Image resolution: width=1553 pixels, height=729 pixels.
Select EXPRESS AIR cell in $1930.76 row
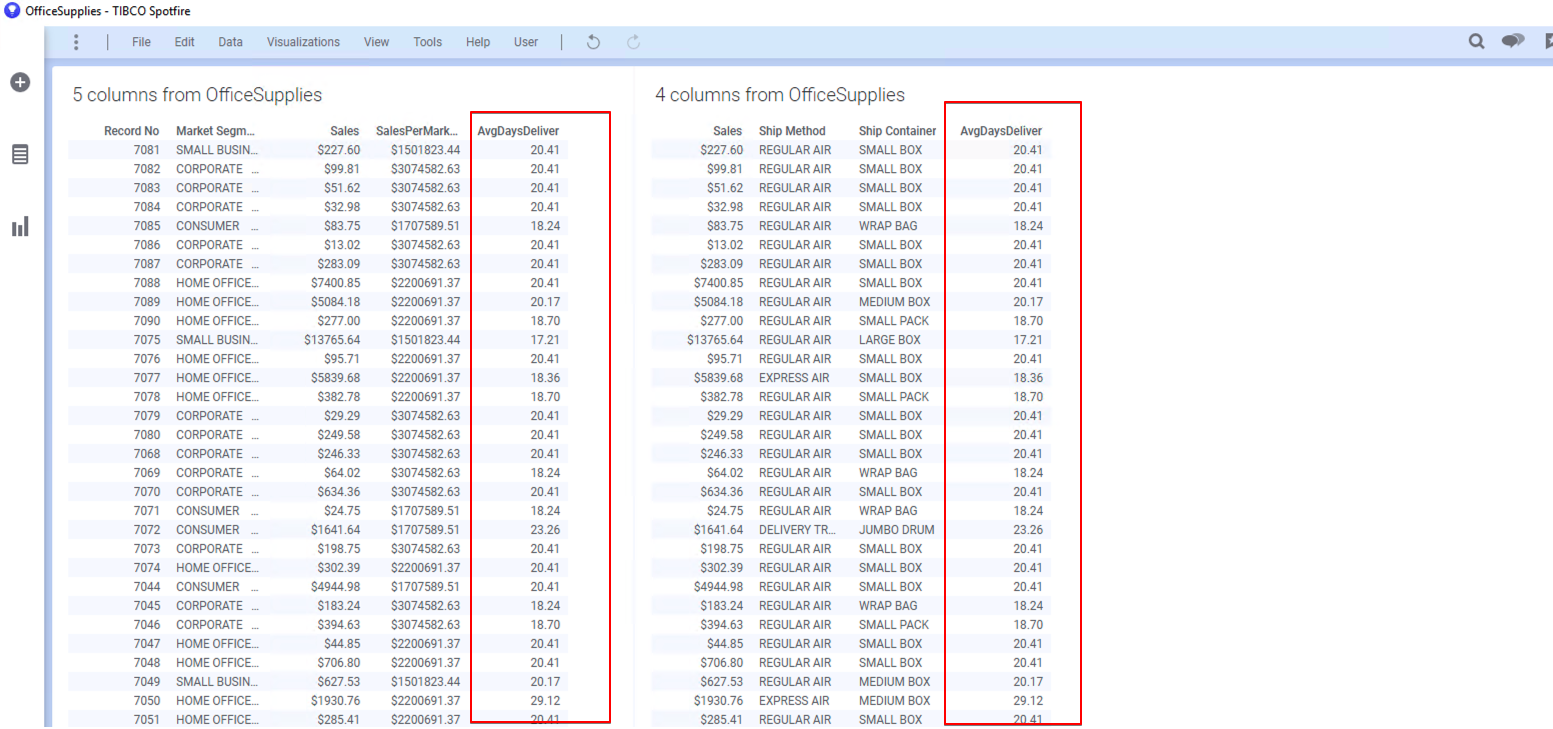[794, 701]
